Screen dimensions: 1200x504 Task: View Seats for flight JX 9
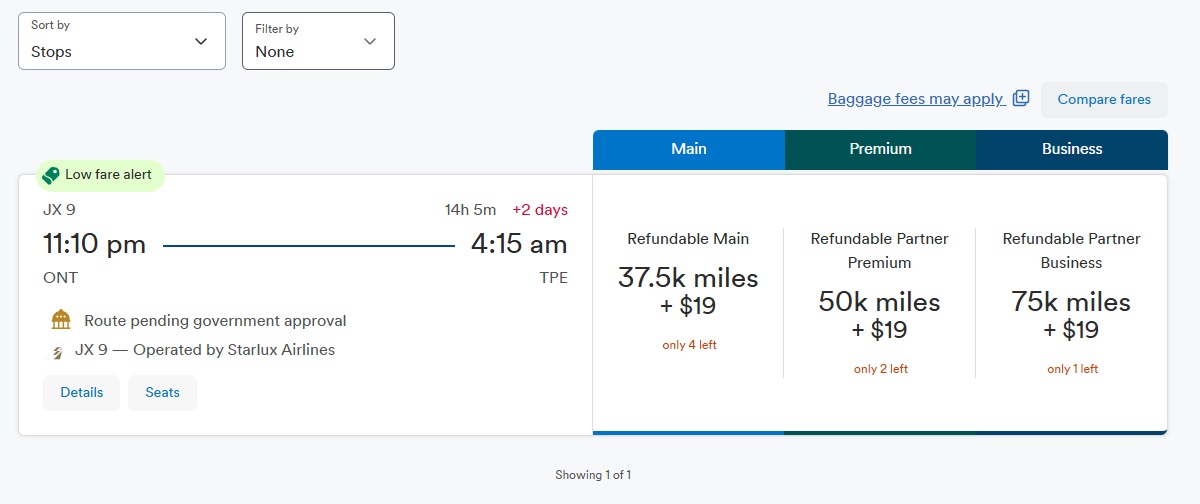click(162, 393)
